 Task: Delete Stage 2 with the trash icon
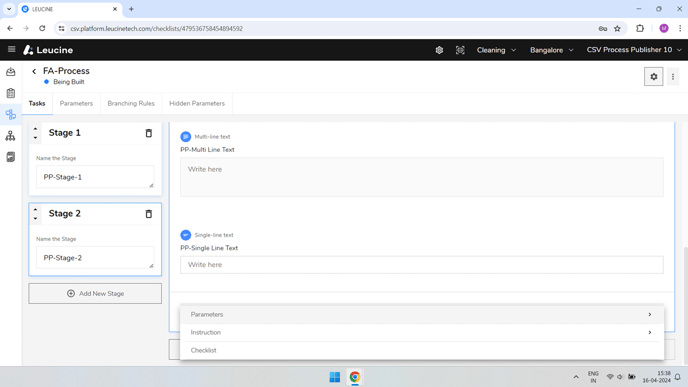[x=149, y=214]
